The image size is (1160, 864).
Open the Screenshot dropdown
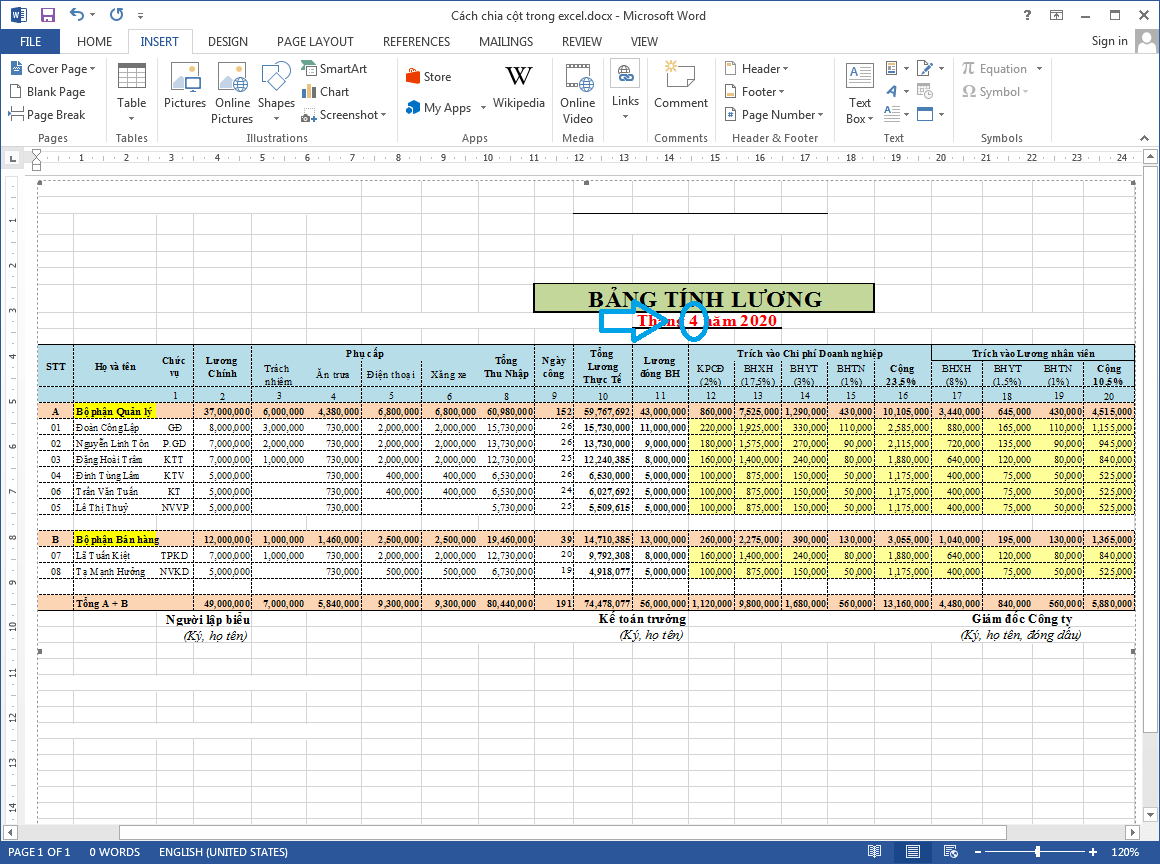344,115
